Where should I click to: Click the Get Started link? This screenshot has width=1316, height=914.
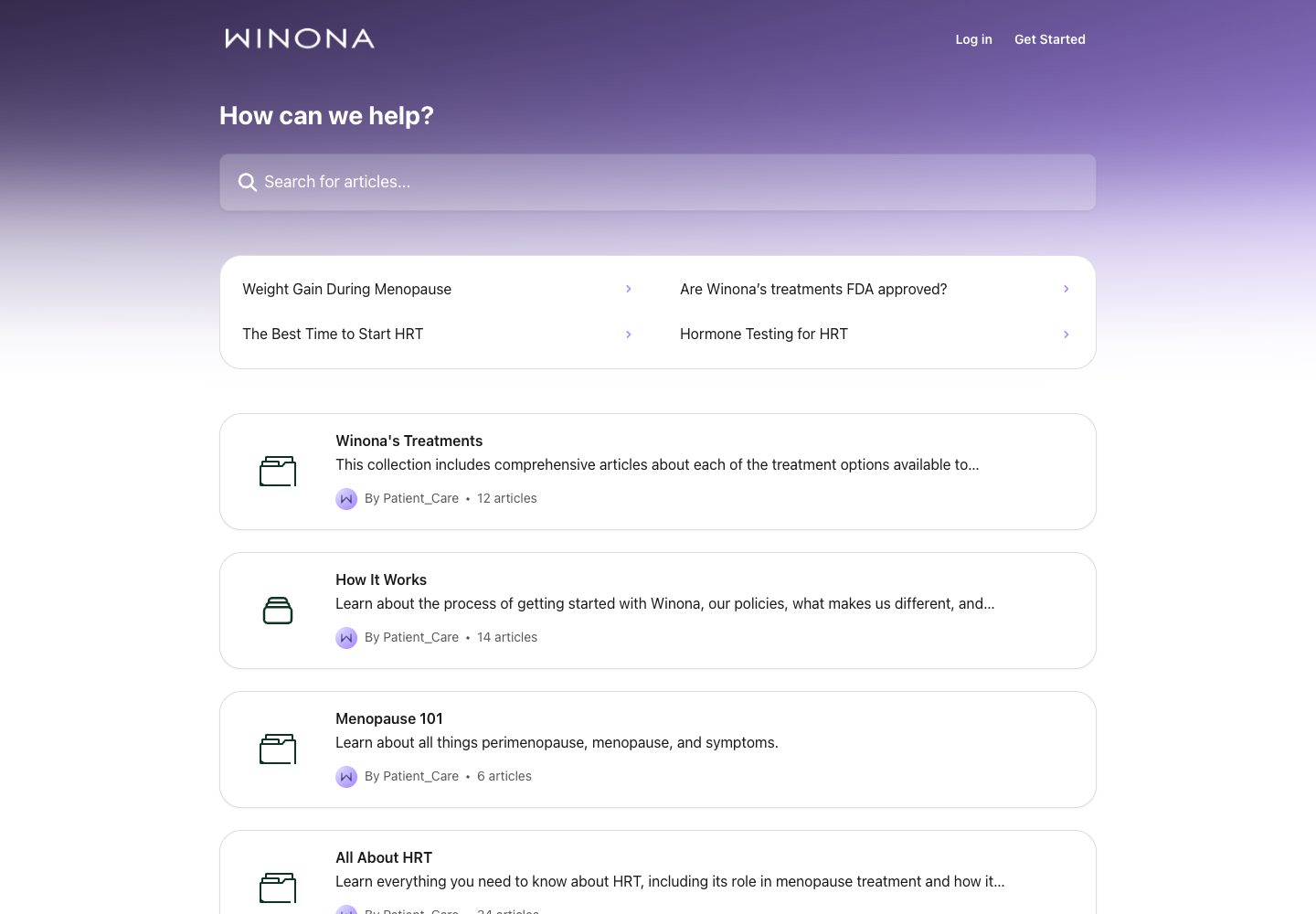coord(1050,39)
